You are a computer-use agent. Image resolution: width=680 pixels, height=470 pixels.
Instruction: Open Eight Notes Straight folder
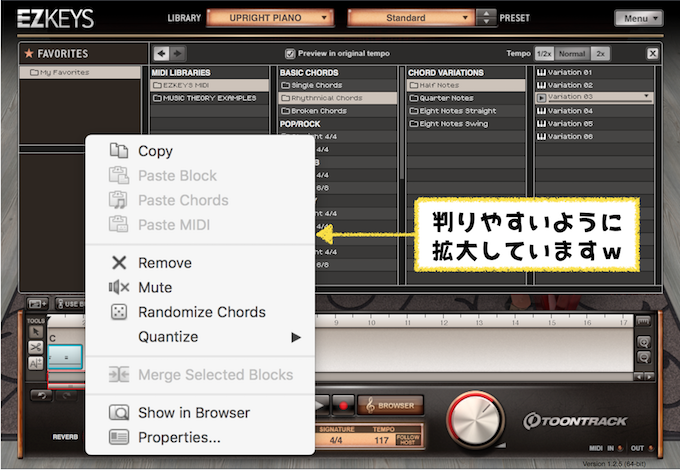(466, 111)
